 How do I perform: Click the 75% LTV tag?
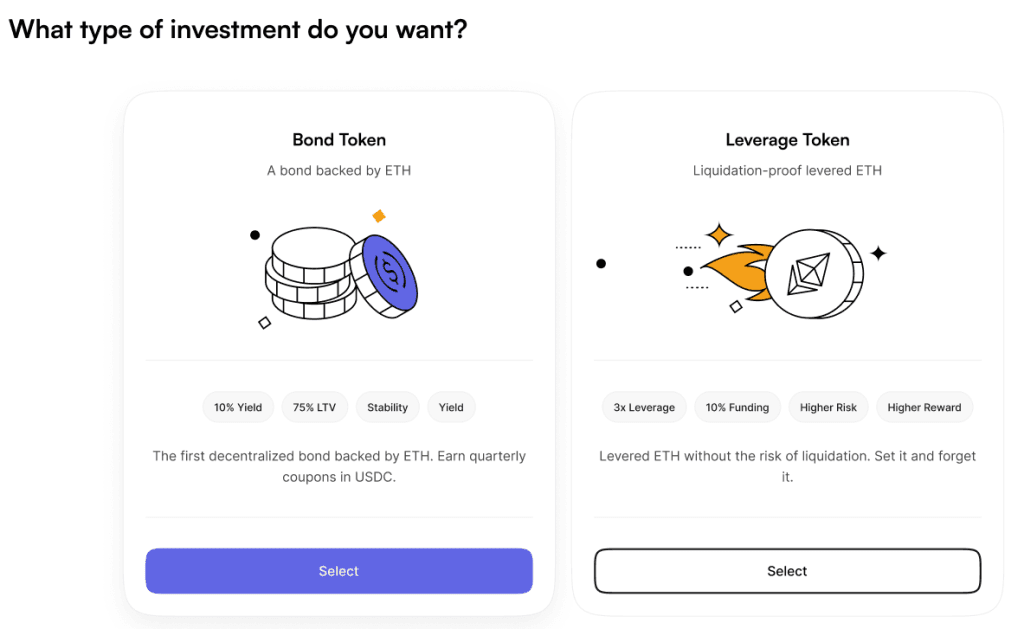(314, 408)
